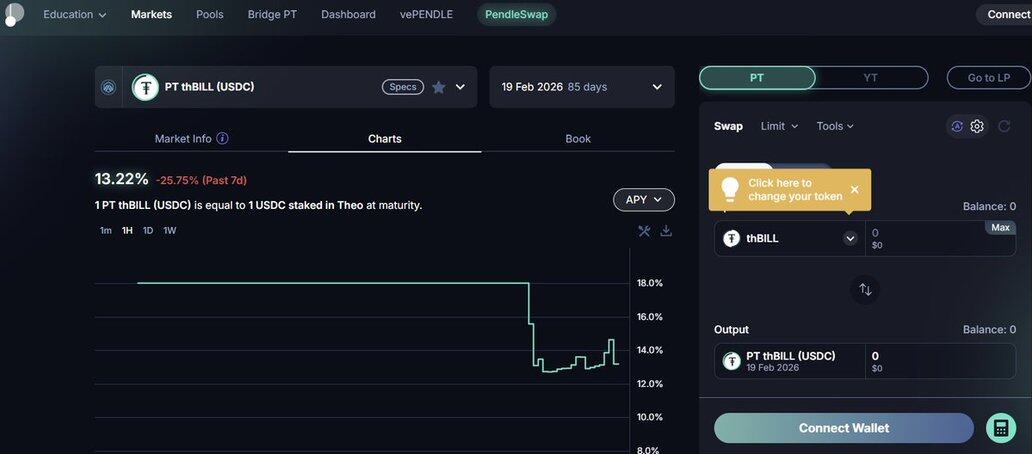This screenshot has height=454, width=1032.
Task: Click the Pendle logo in header
Action: coord(13,14)
